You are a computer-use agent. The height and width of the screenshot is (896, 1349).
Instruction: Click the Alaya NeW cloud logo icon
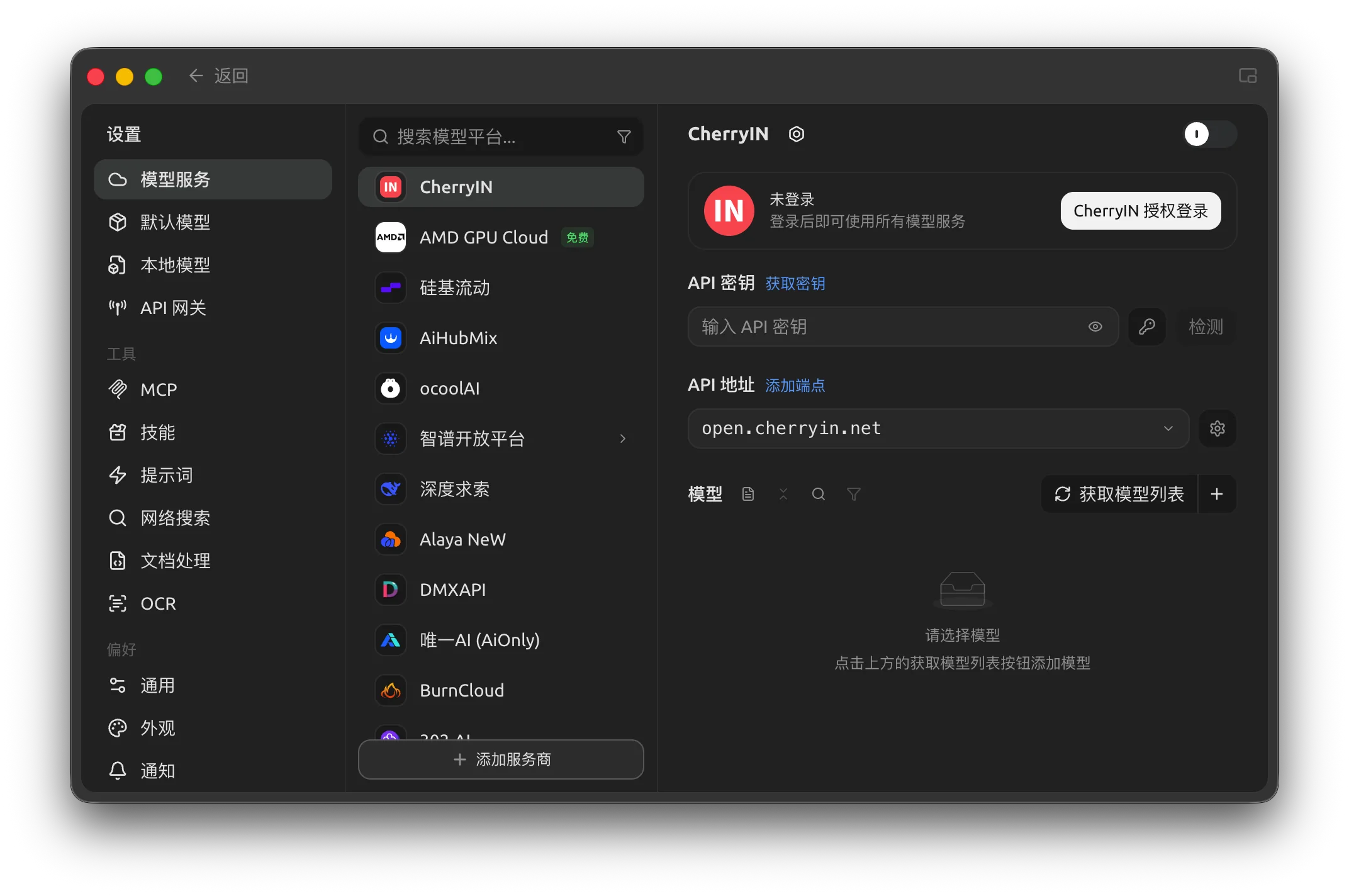pos(390,539)
